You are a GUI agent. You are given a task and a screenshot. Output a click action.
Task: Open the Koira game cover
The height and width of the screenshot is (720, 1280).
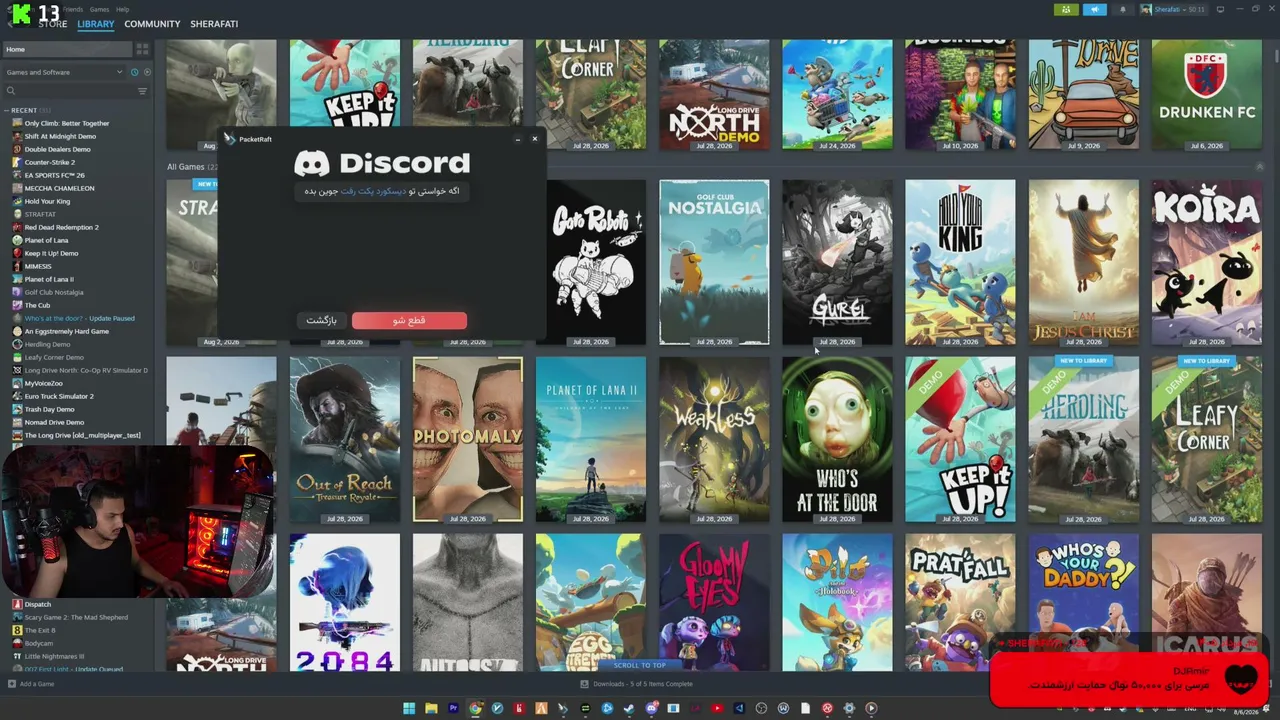tap(1206, 262)
